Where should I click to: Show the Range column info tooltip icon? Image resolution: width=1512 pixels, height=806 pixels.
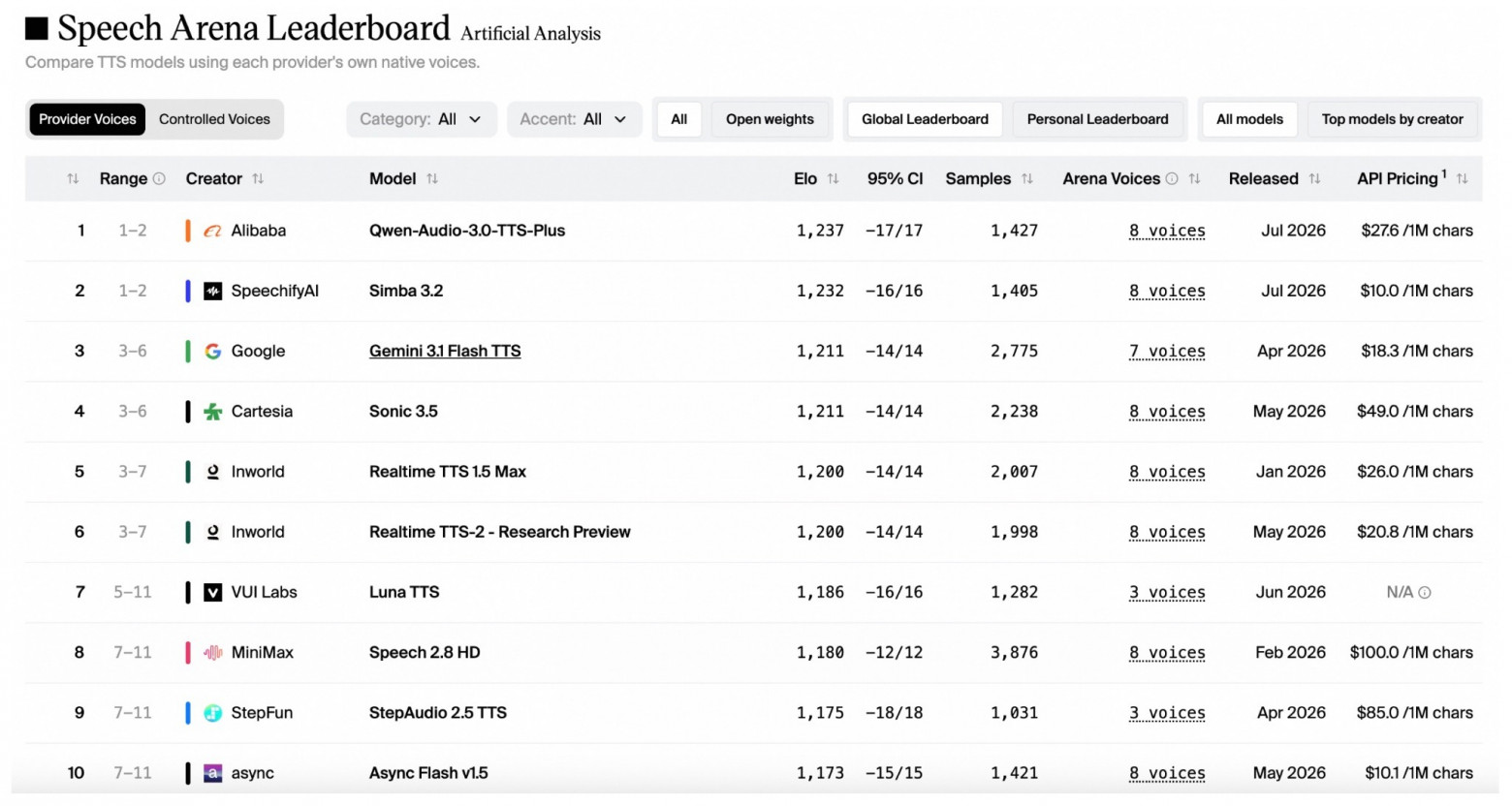click(159, 178)
